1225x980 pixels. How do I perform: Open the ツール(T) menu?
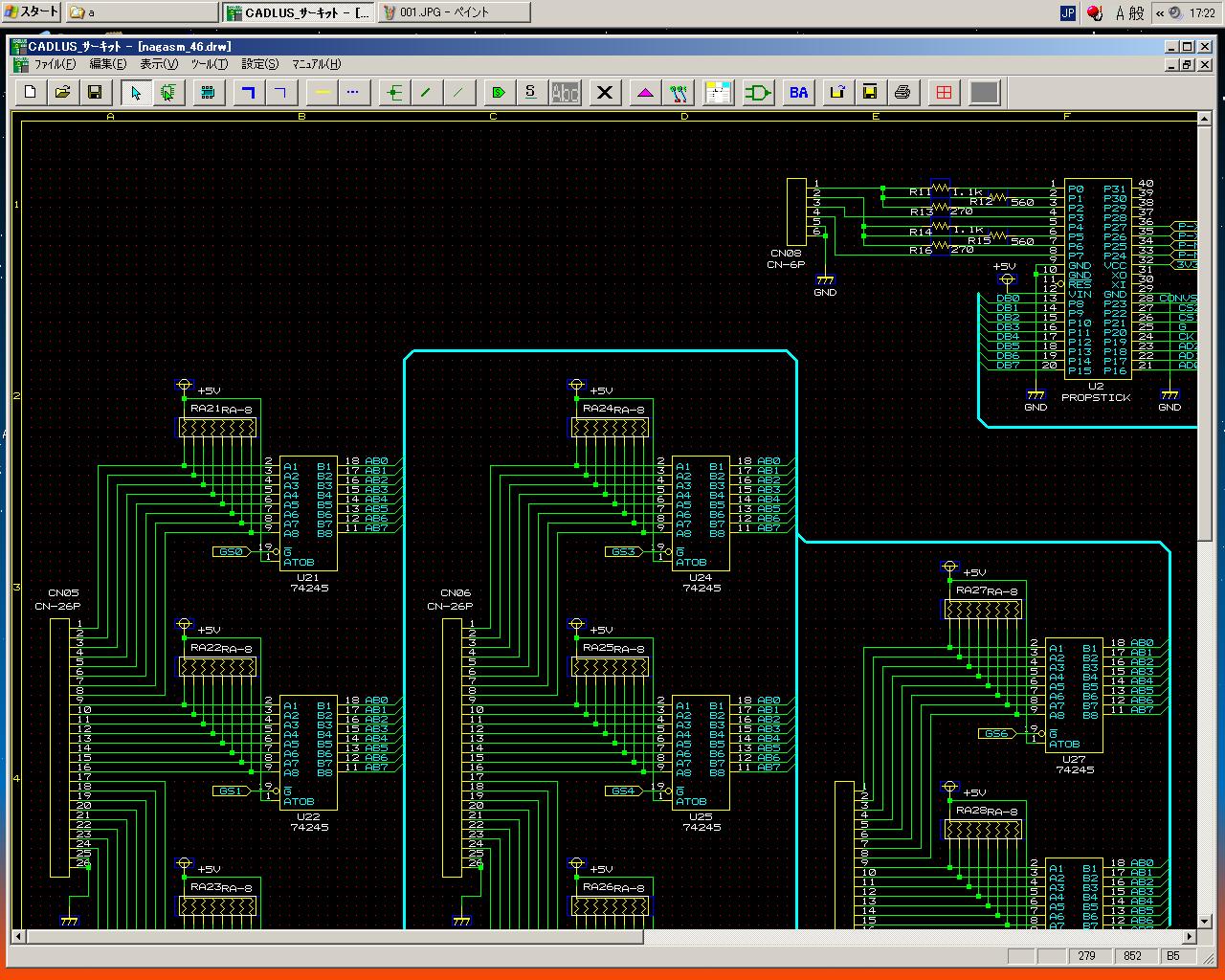[x=209, y=64]
